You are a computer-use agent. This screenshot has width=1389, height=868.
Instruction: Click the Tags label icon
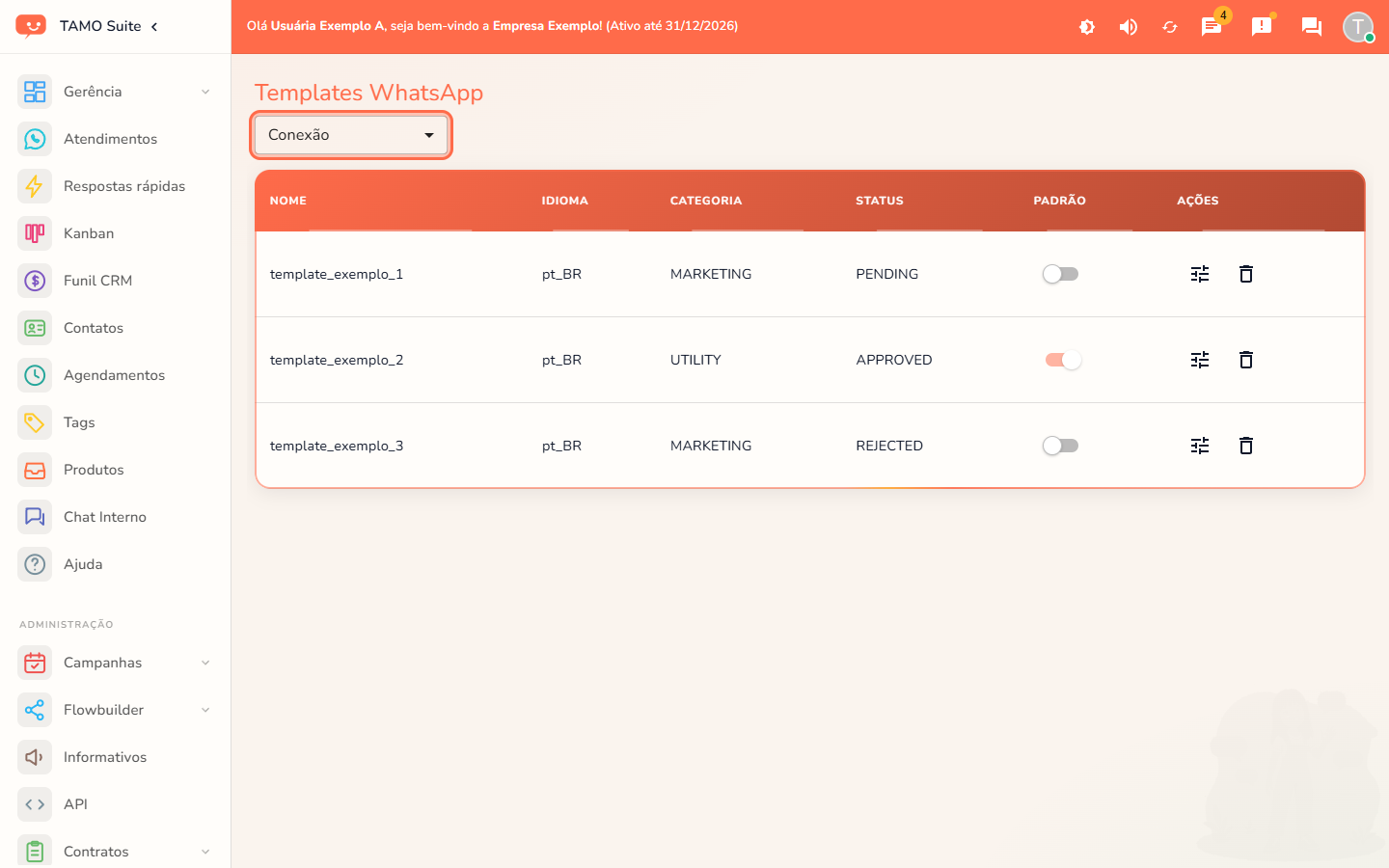coord(35,422)
